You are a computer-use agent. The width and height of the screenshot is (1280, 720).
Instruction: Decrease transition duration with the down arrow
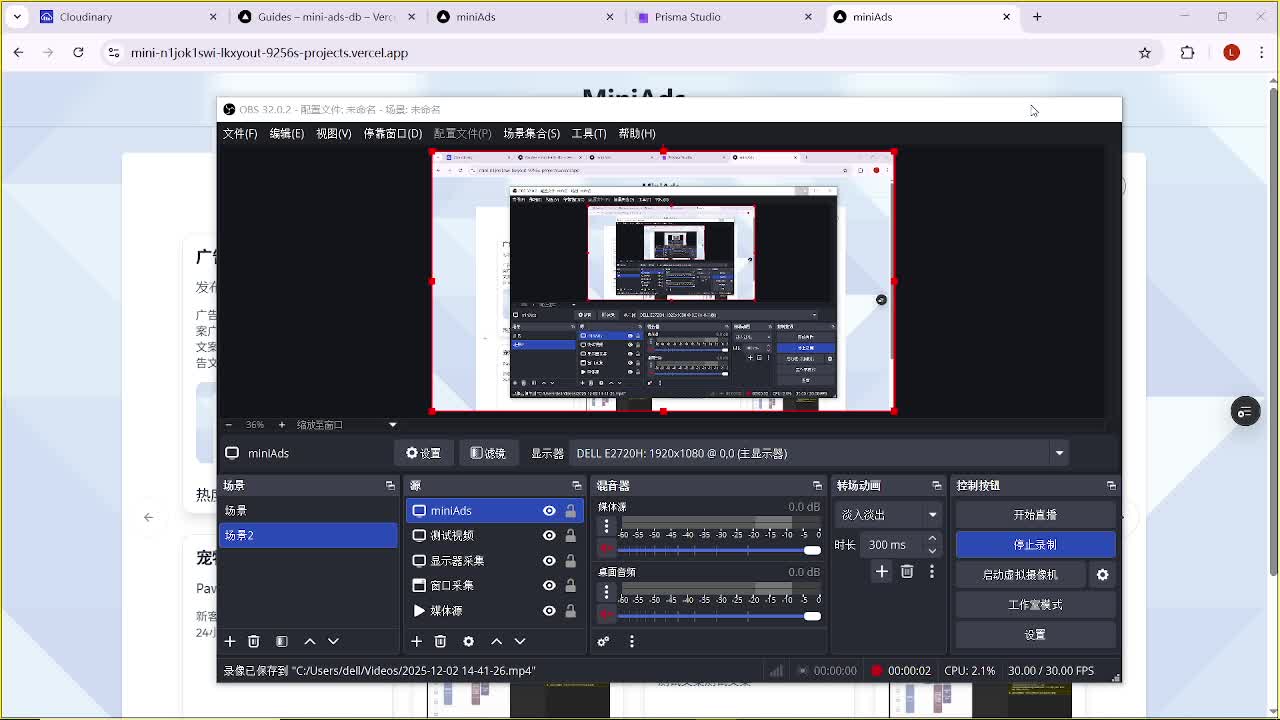(932, 551)
